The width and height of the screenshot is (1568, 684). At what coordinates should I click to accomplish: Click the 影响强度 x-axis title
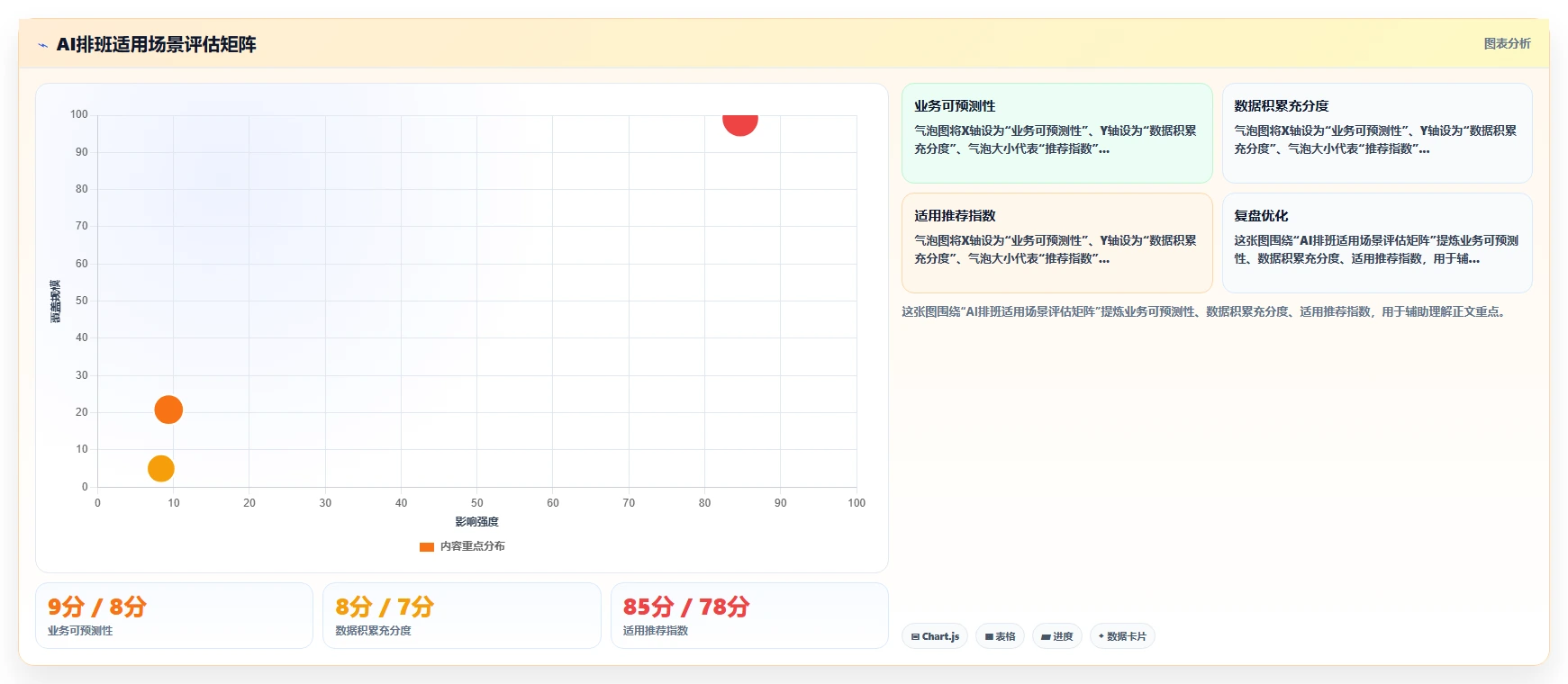click(476, 522)
